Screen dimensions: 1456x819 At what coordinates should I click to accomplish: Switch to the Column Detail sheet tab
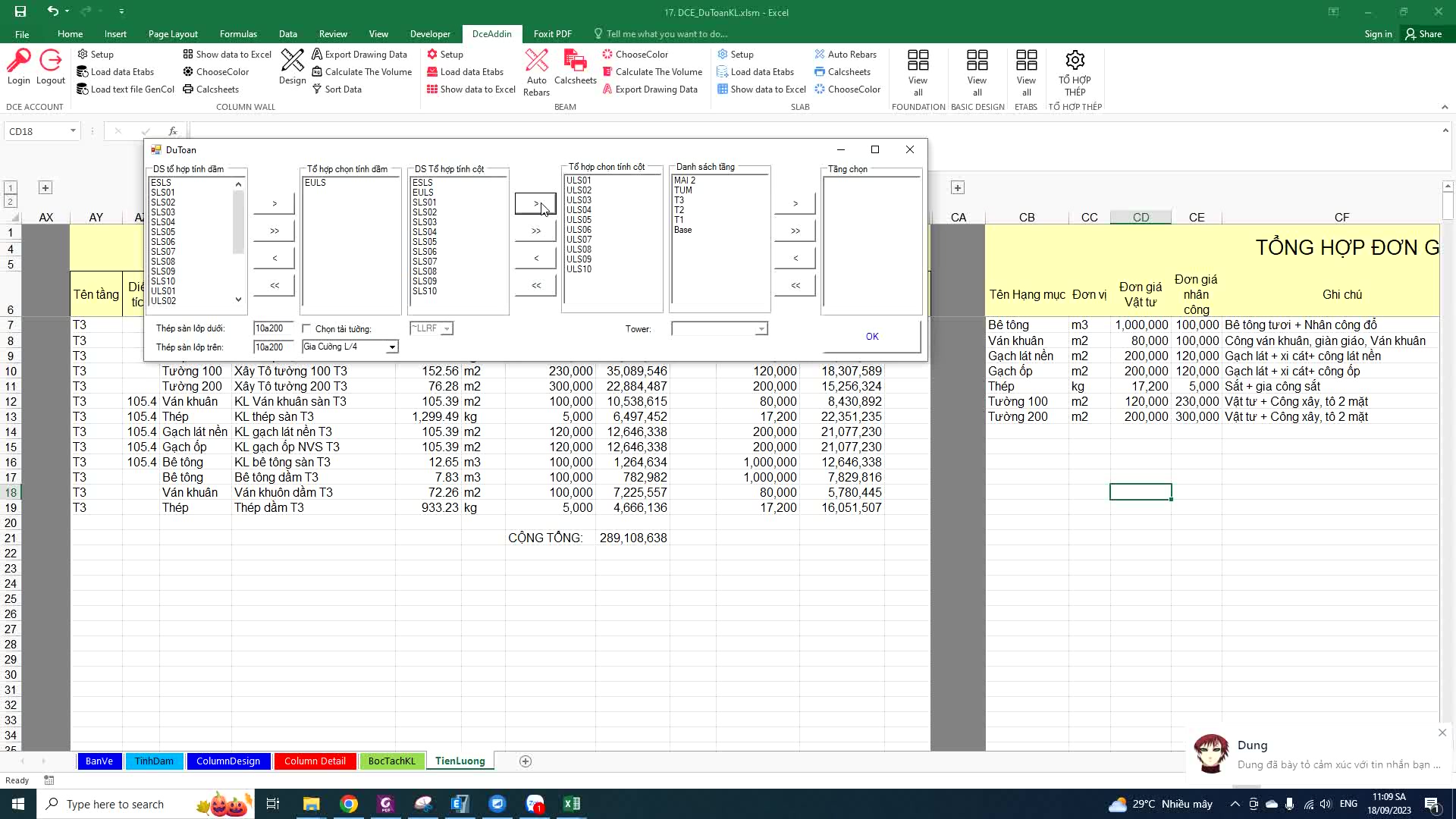[315, 761]
